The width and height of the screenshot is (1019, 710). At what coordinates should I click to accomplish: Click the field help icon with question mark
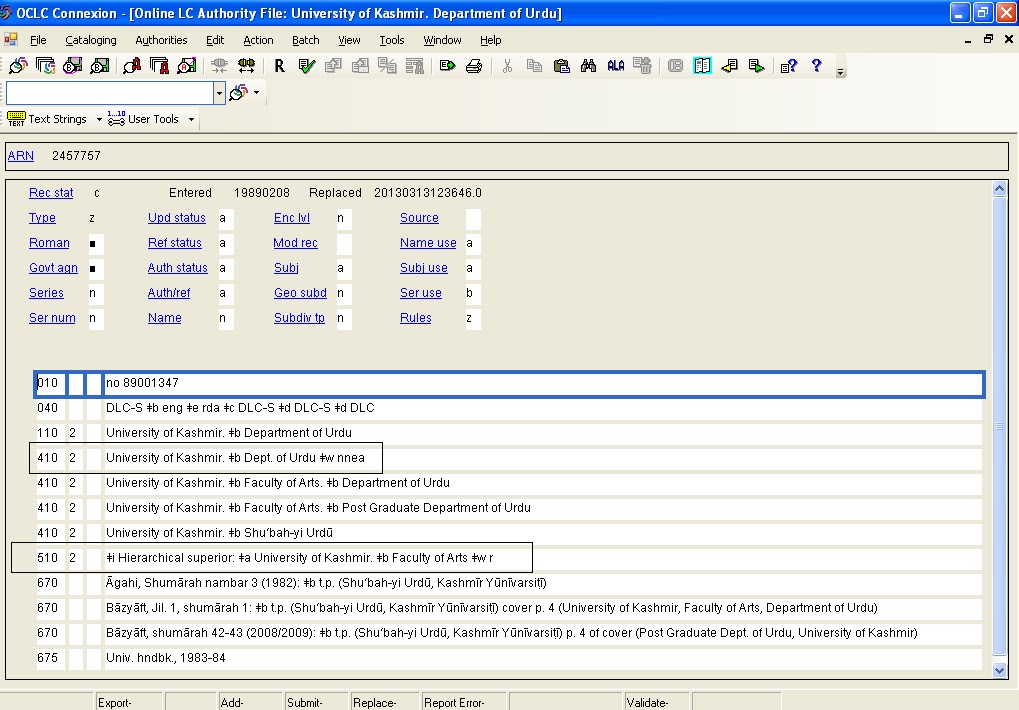789,66
